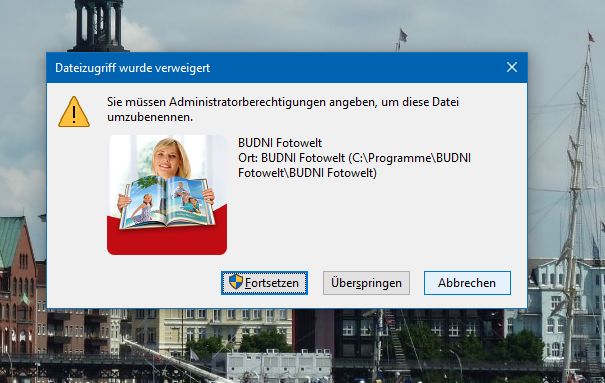This screenshot has width=605, height=383.
Task: Click the red flag atop the mast
Action: pyautogui.click(x=591, y=37)
